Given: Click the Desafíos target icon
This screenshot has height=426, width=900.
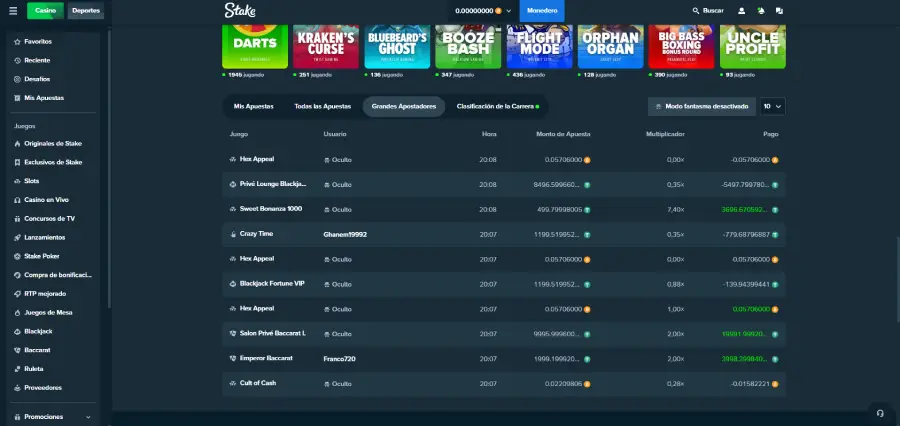Looking at the screenshot, I should pyautogui.click(x=18, y=79).
